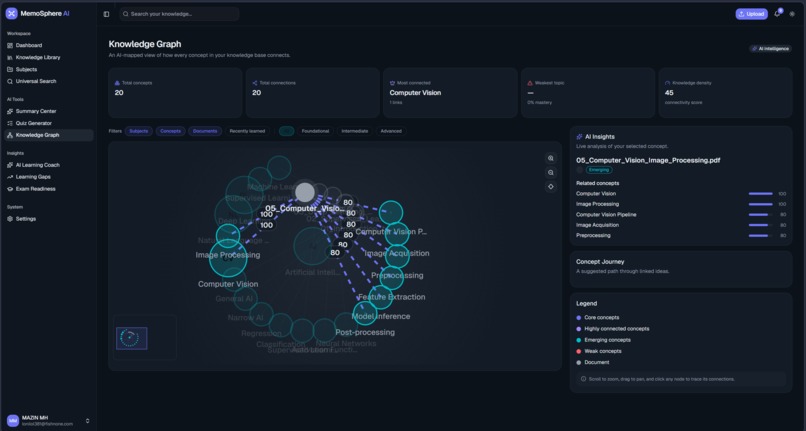Click the Knowledge density gauge icon

(x=668, y=83)
